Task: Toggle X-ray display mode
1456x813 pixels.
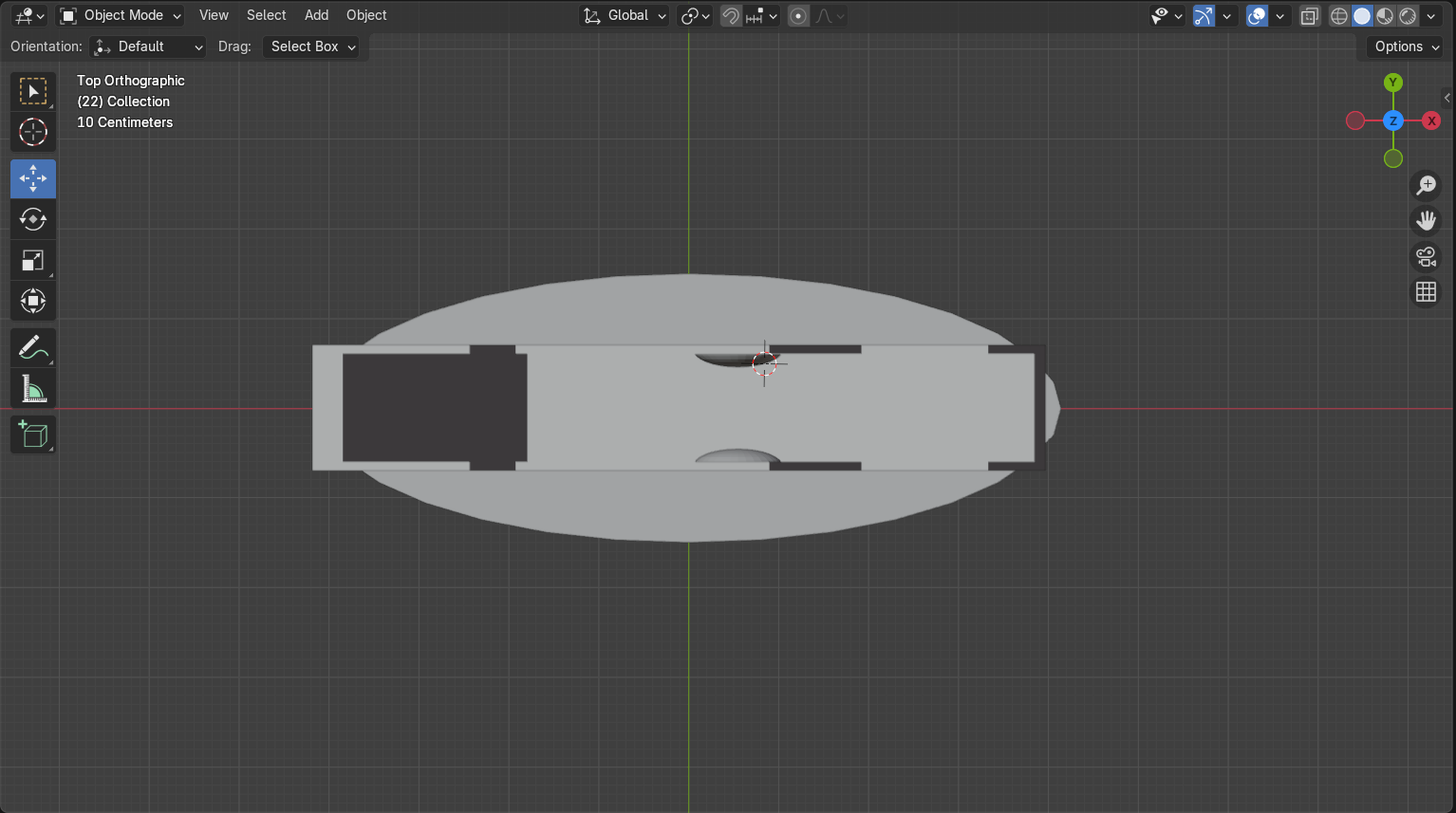Action: [x=1310, y=16]
